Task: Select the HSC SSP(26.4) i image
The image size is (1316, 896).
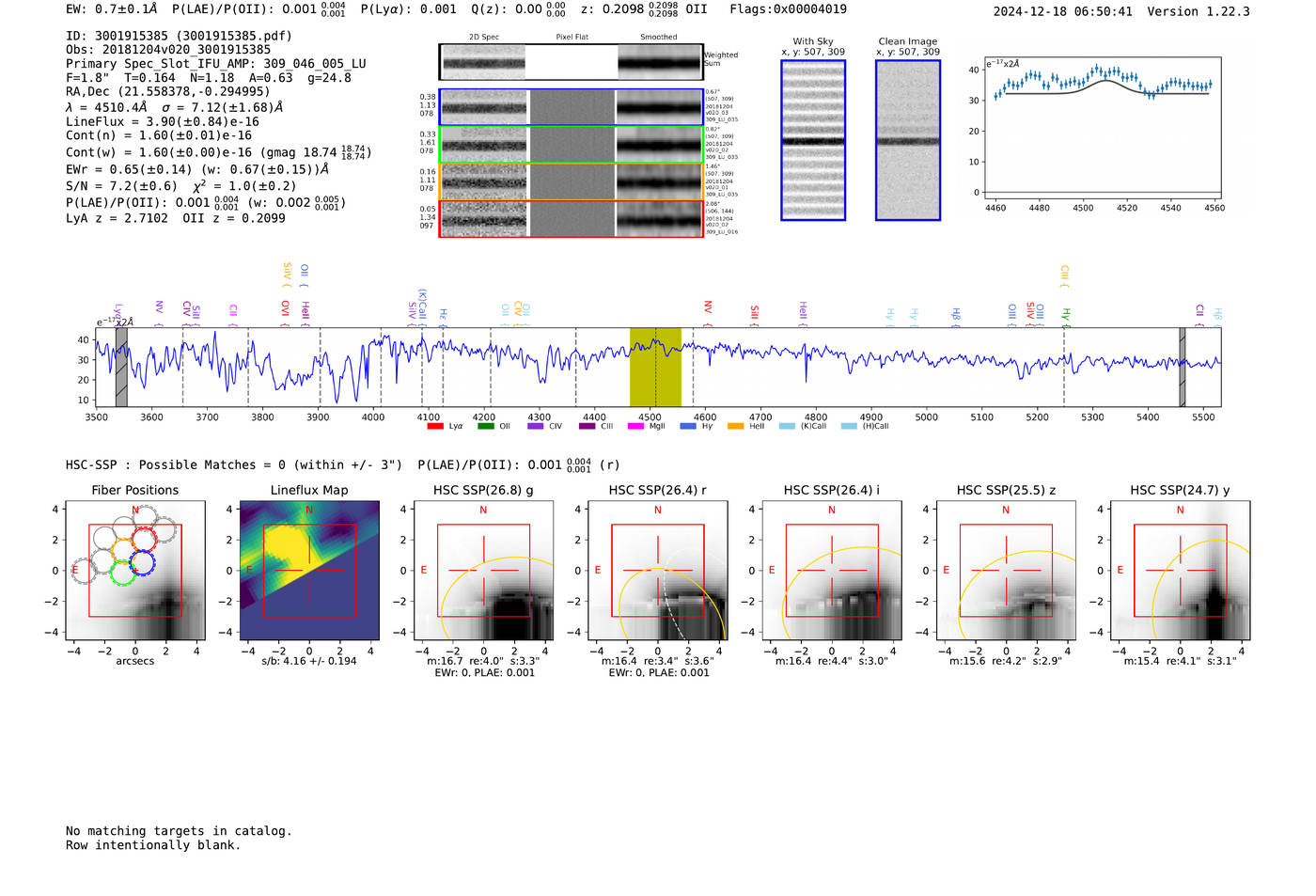Action: 832,570
